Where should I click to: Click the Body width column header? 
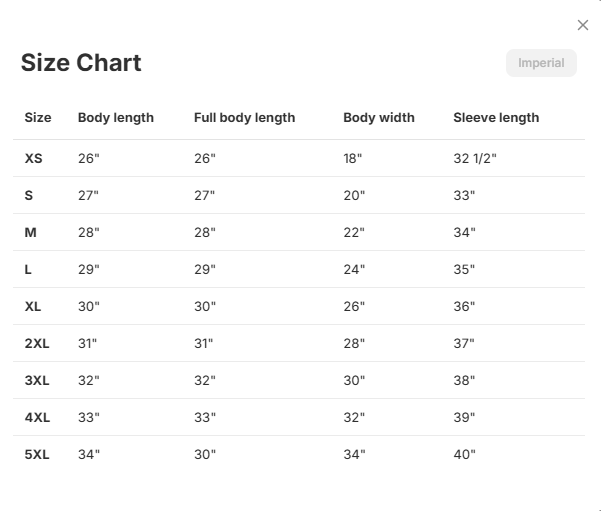[x=379, y=117]
